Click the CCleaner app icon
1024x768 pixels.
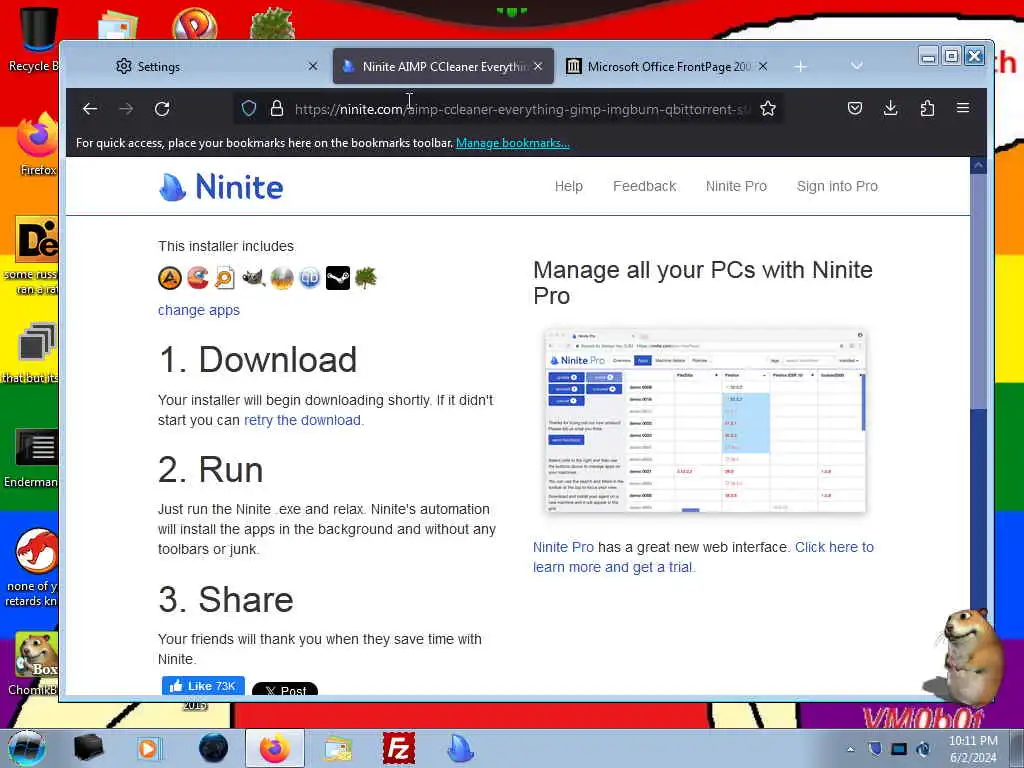click(x=198, y=278)
